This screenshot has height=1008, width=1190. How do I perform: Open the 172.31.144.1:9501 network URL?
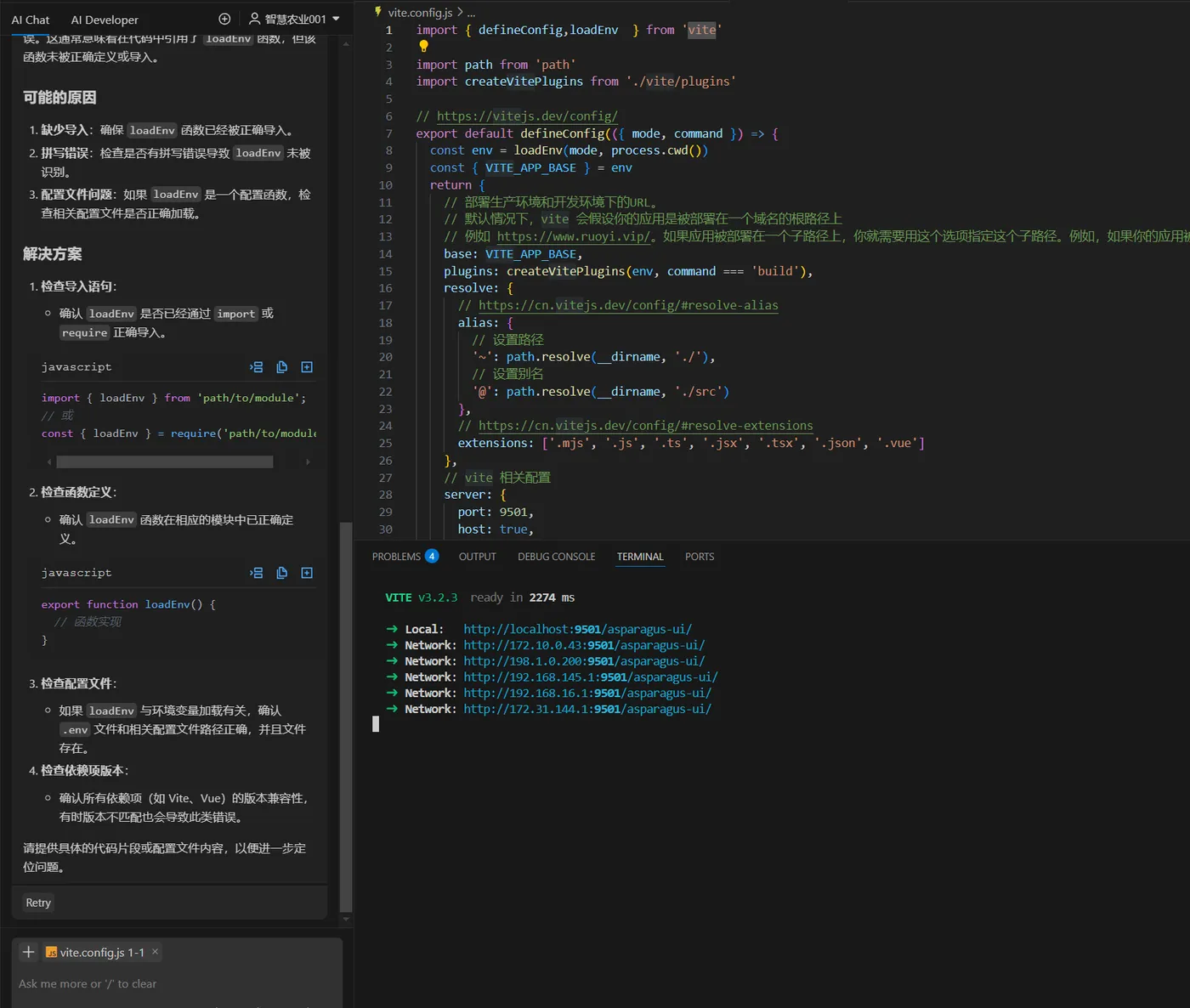pos(587,709)
